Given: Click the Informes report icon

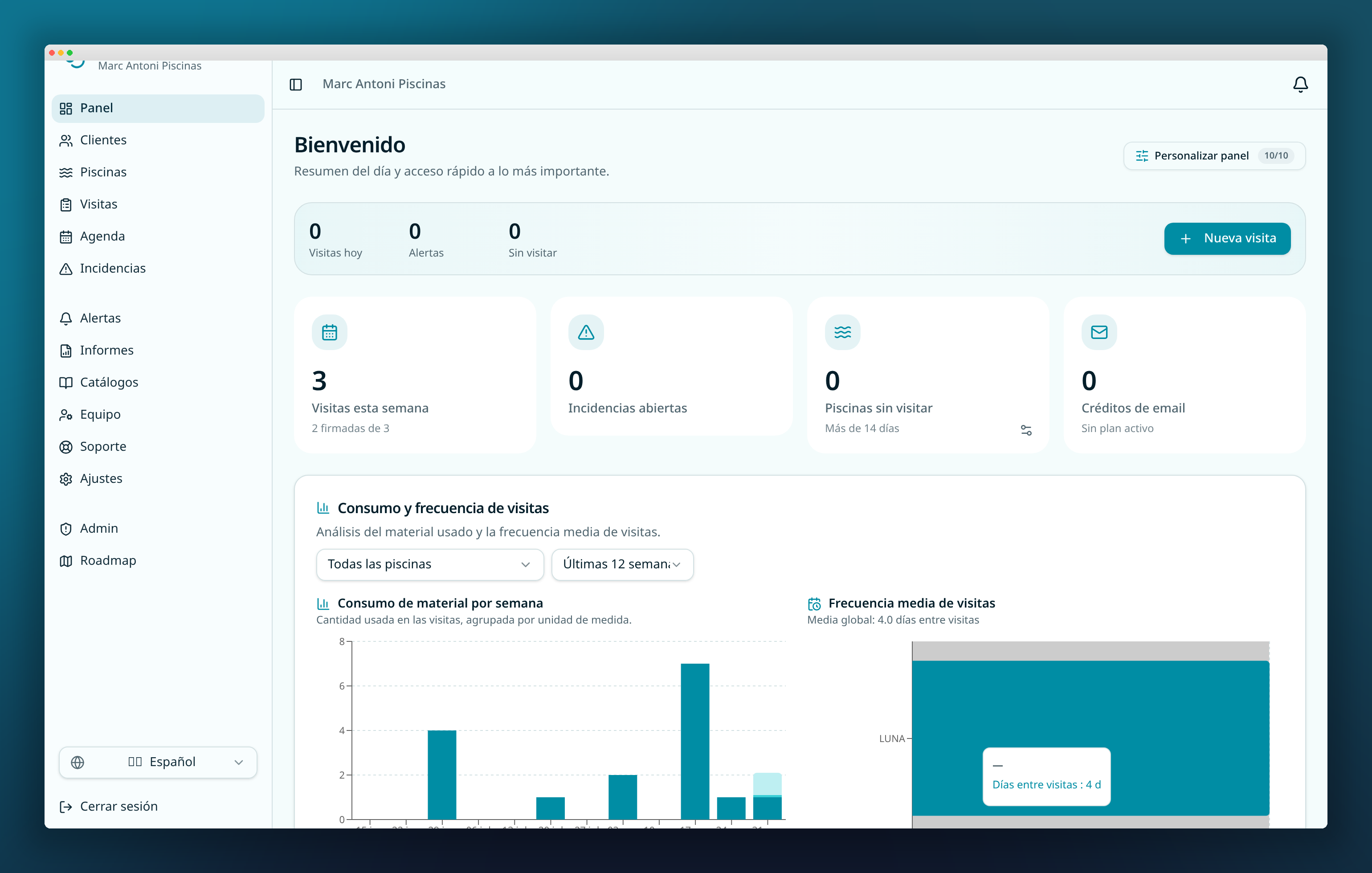Looking at the screenshot, I should [x=66, y=351].
